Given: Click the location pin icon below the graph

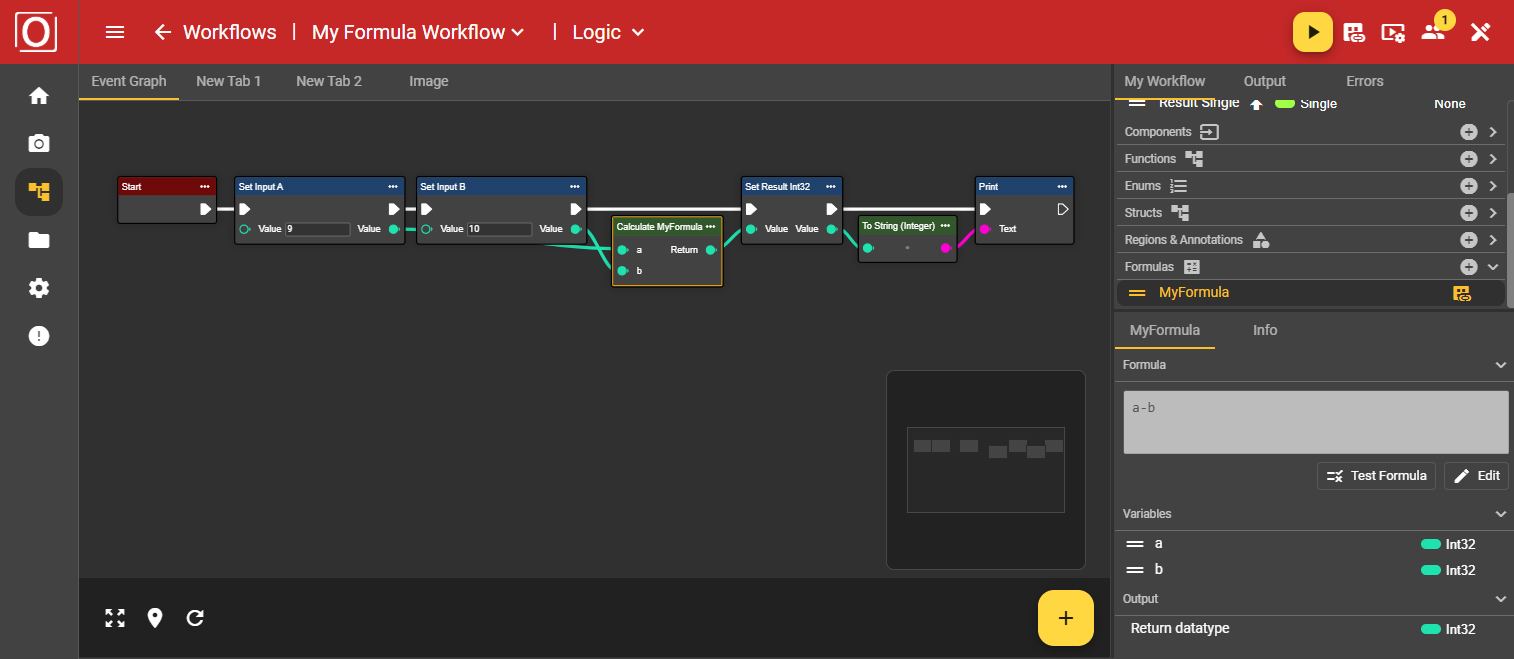Looking at the screenshot, I should click(155, 618).
